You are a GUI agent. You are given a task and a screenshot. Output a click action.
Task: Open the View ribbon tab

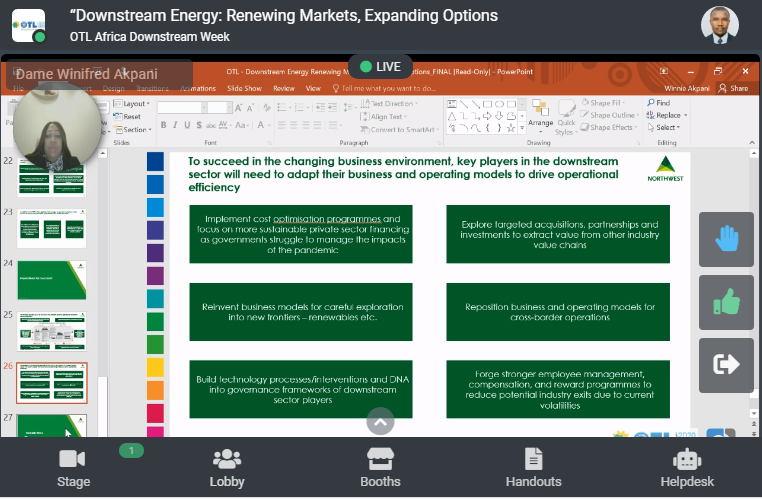click(x=313, y=88)
